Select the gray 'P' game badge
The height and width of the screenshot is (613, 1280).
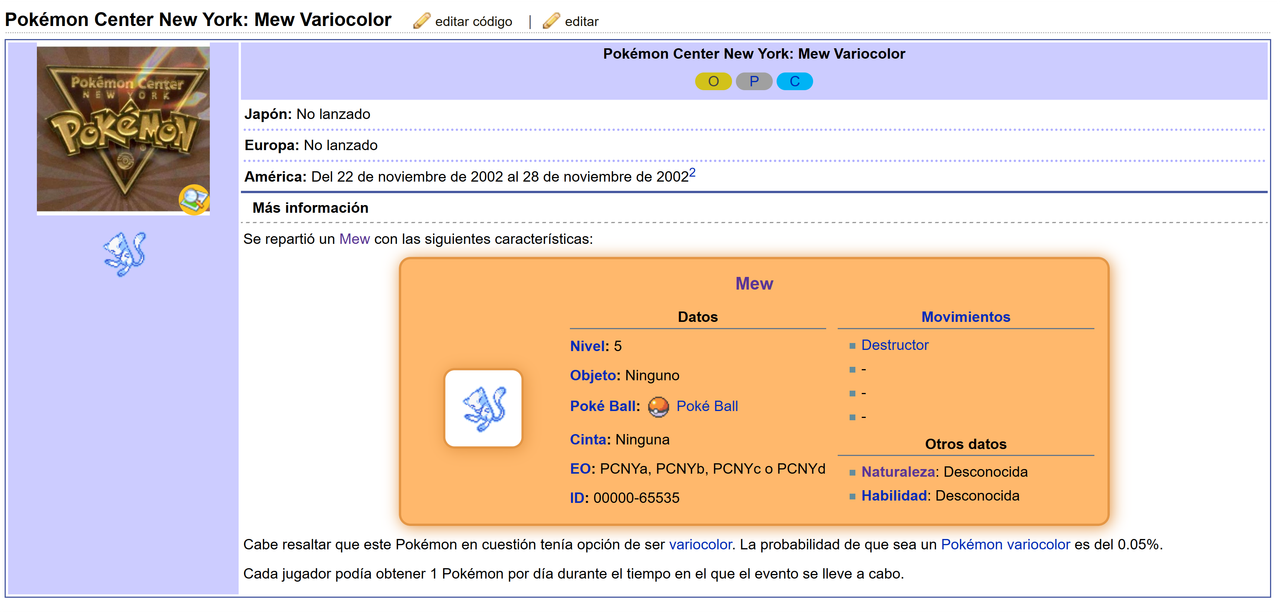754,81
